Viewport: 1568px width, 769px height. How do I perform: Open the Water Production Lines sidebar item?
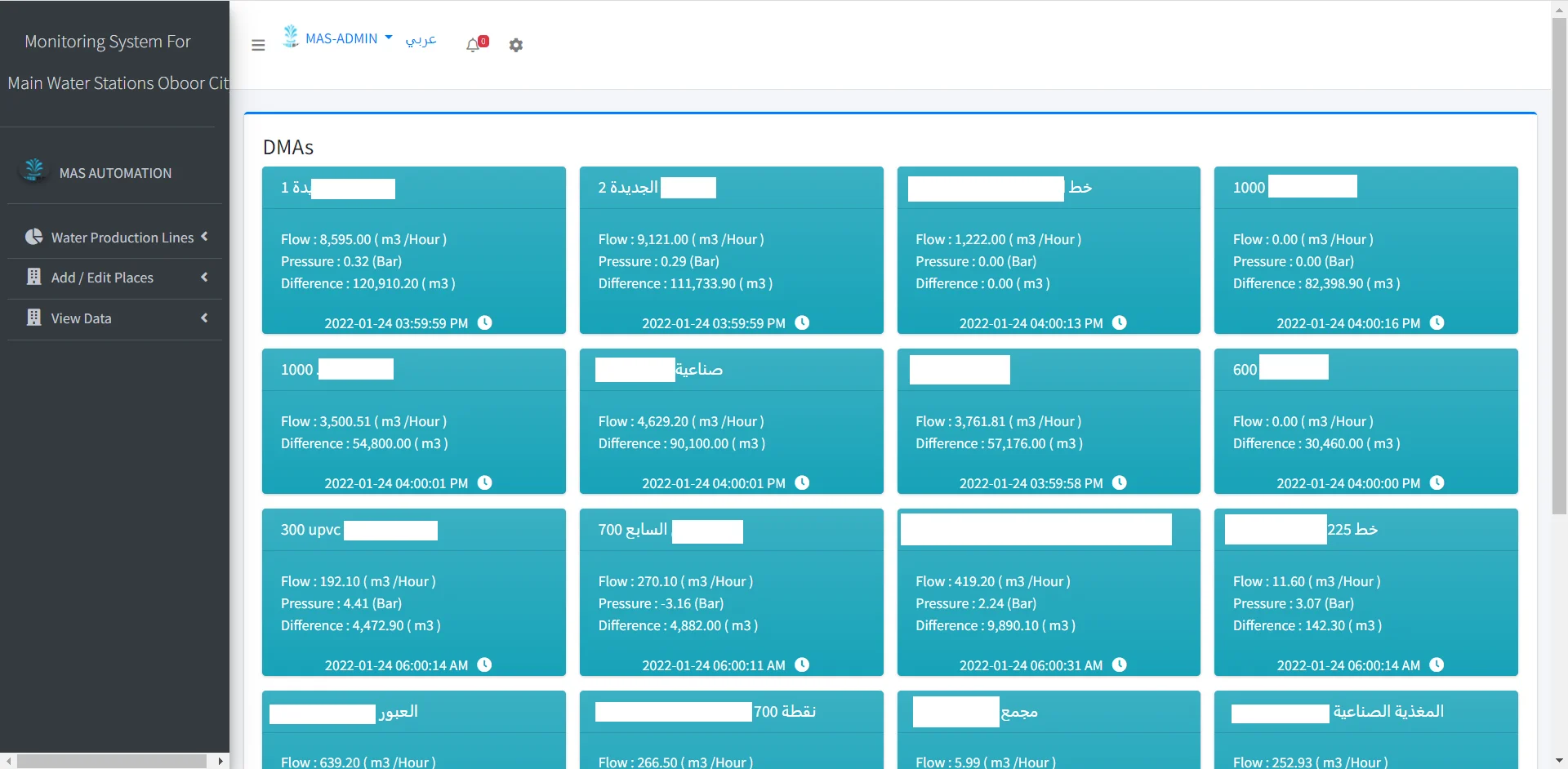(x=115, y=238)
